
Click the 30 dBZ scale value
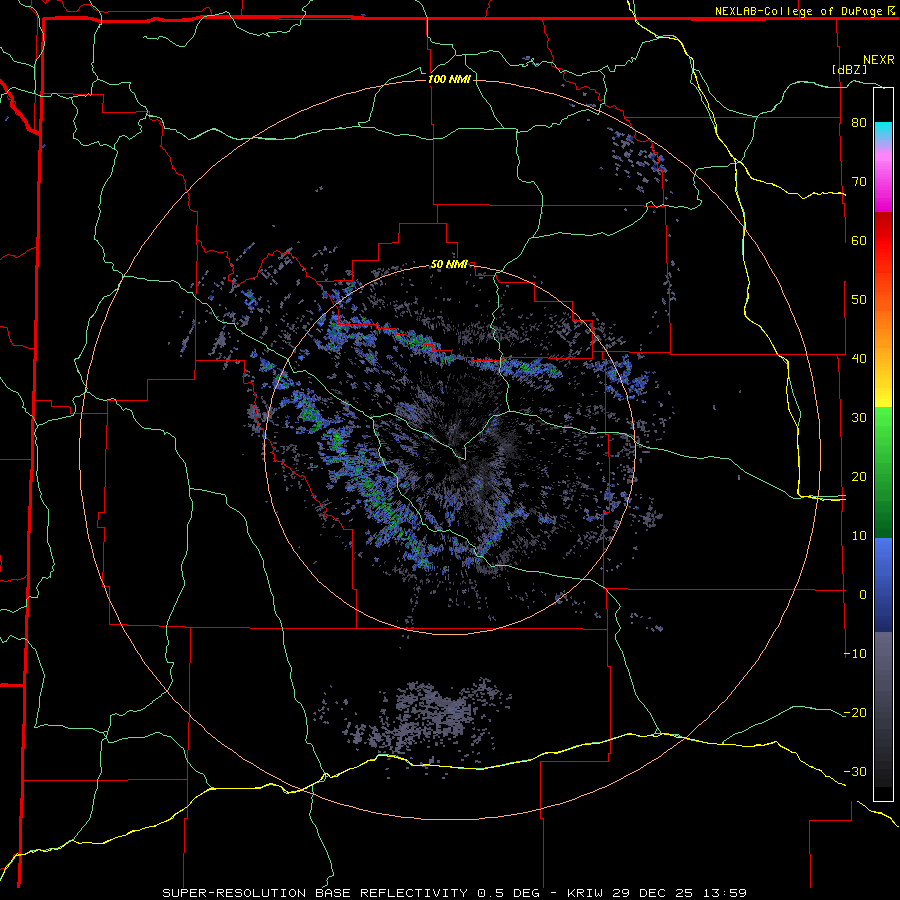[859, 418]
